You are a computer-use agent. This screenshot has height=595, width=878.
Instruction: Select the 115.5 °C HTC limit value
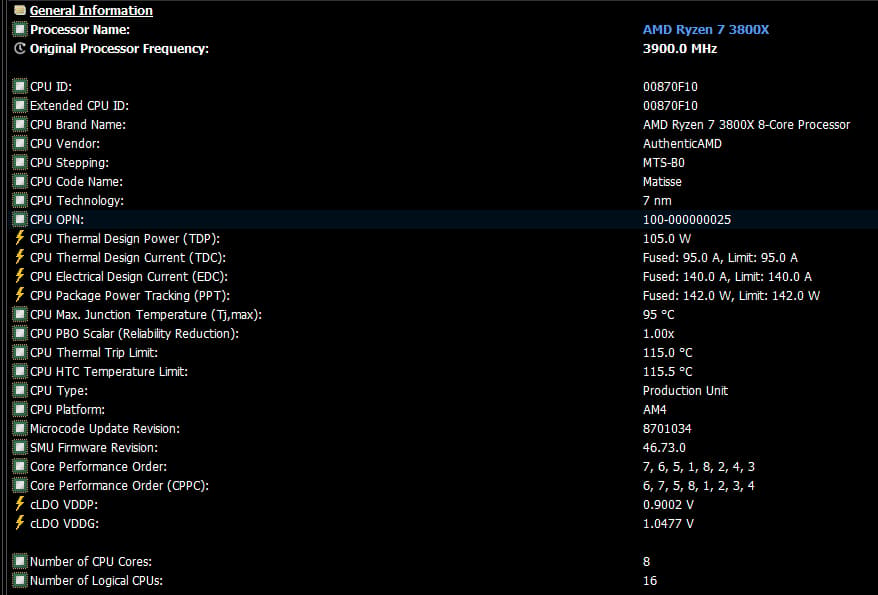coord(667,372)
